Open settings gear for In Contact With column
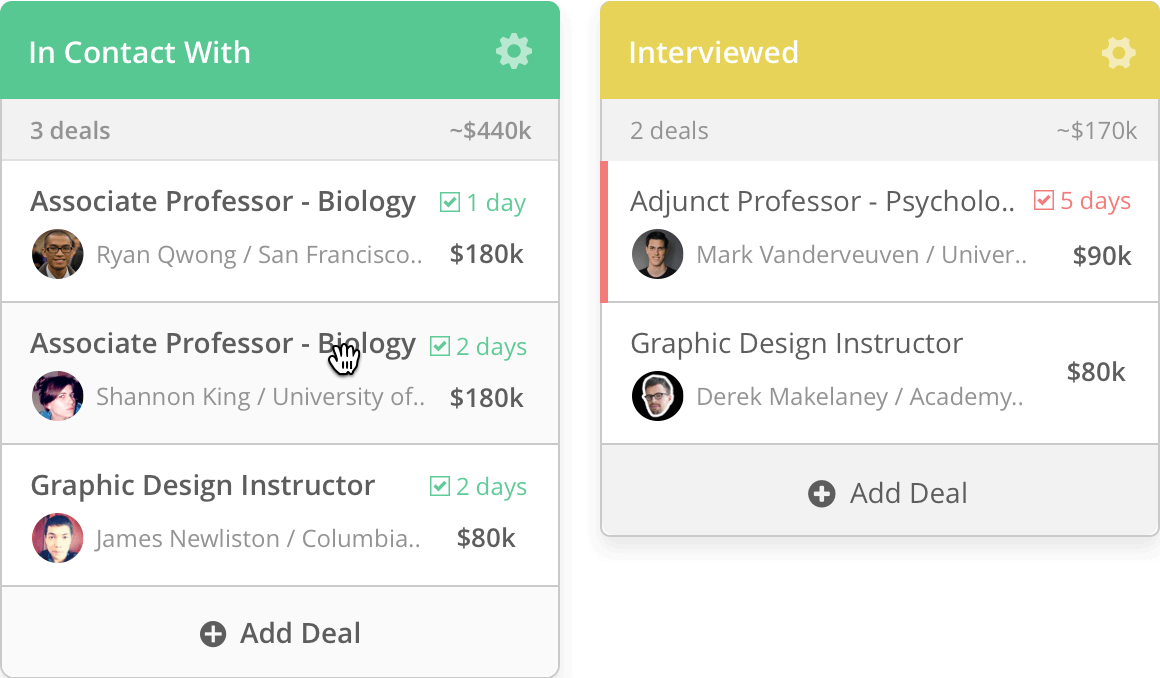 pyautogui.click(x=513, y=52)
